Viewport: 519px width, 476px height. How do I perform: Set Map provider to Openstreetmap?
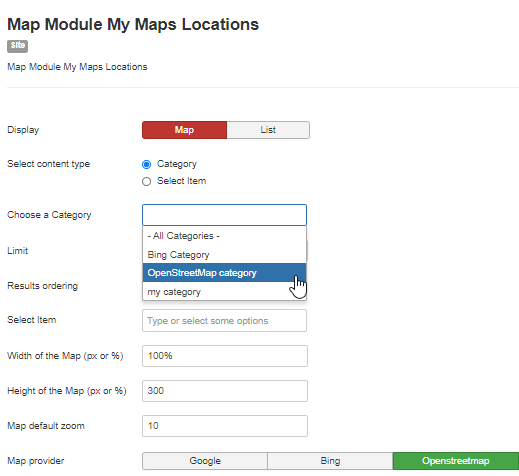[x=456, y=461]
